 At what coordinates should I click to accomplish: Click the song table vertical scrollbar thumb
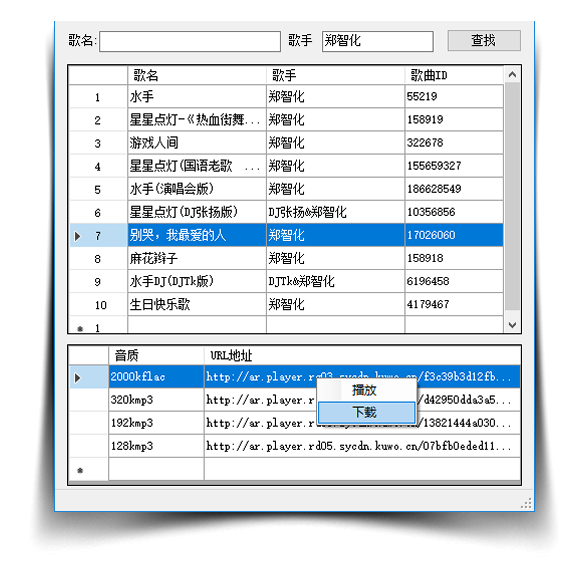click(512, 196)
